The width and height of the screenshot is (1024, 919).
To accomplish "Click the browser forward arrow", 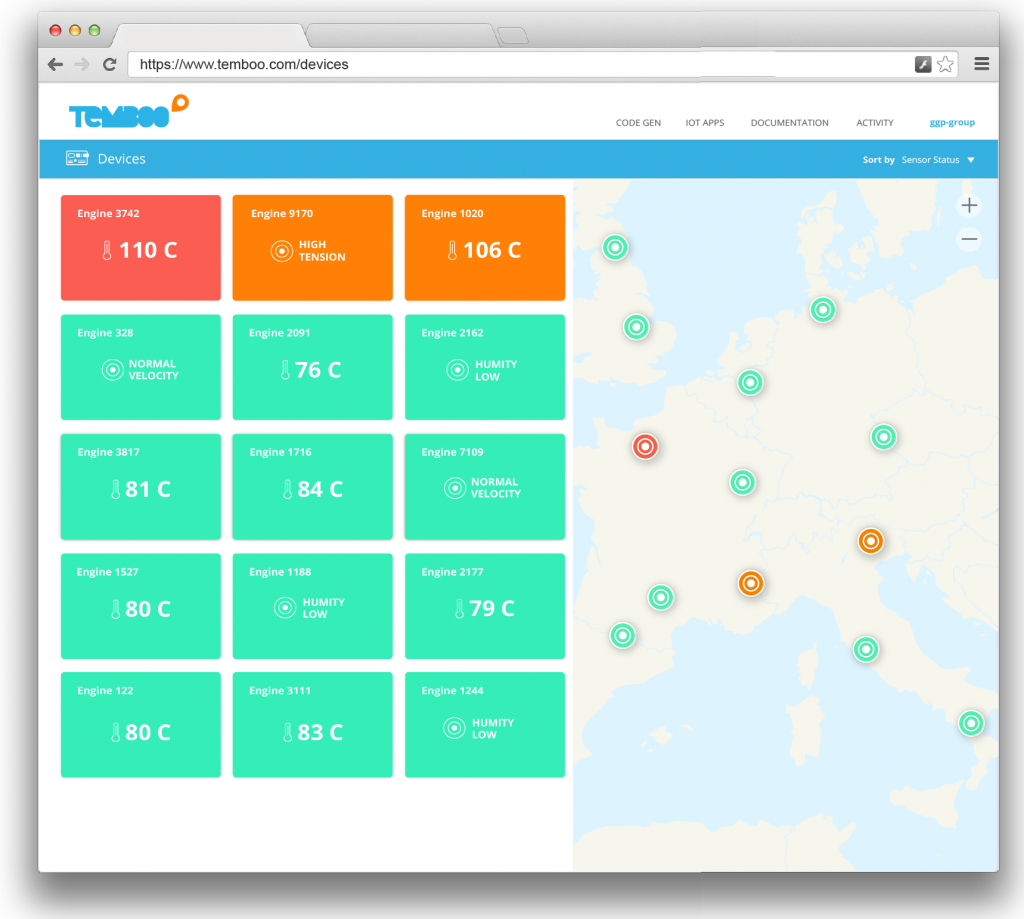I will click(x=82, y=64).
